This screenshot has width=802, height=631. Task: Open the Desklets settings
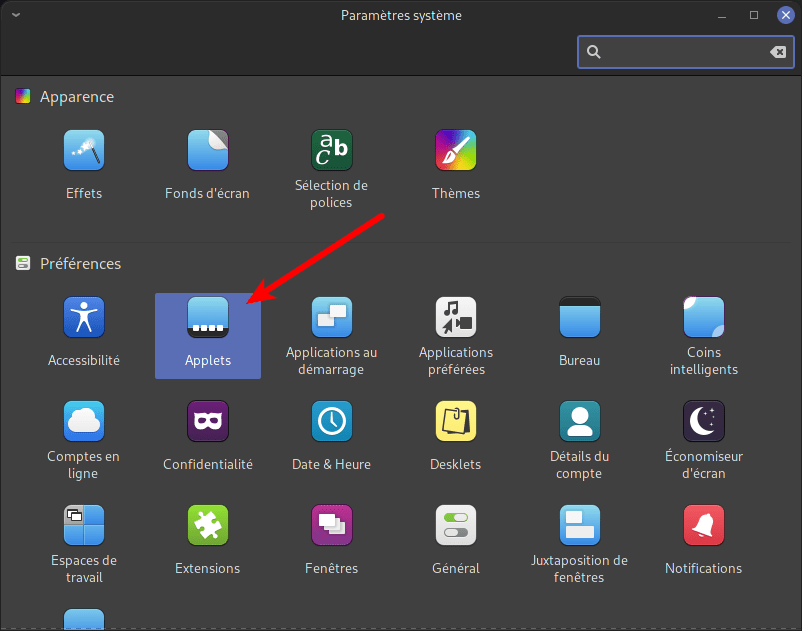(456, 422)
